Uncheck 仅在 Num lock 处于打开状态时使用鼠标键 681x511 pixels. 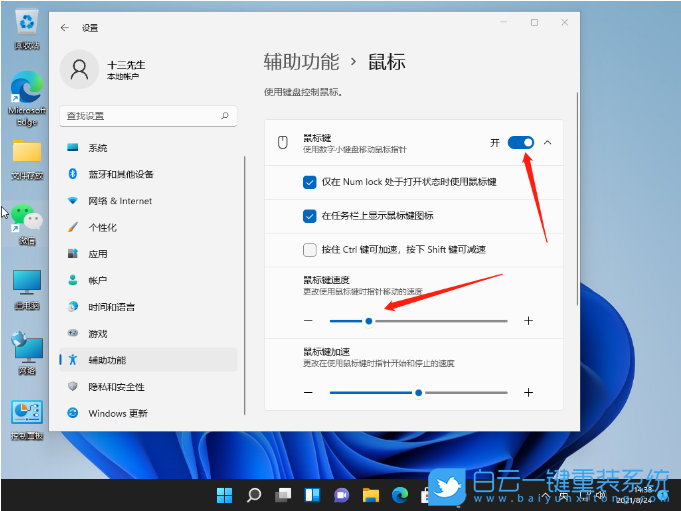(x=310, y=182)
